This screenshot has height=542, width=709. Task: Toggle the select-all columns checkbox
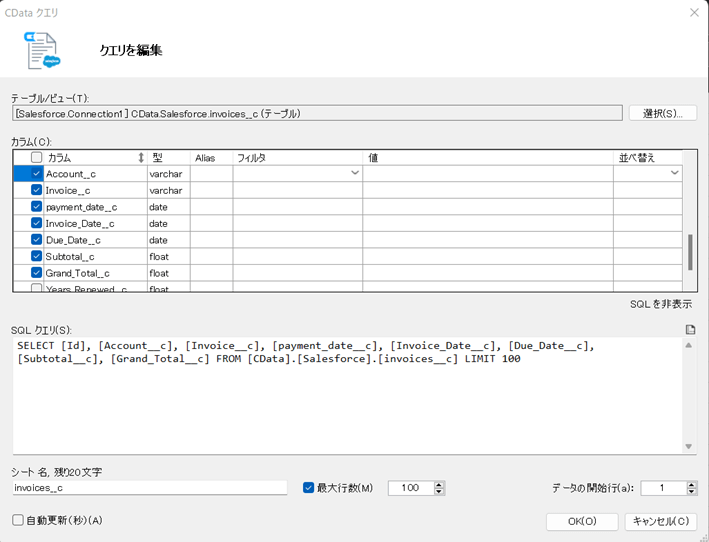[x=37, y=157]
